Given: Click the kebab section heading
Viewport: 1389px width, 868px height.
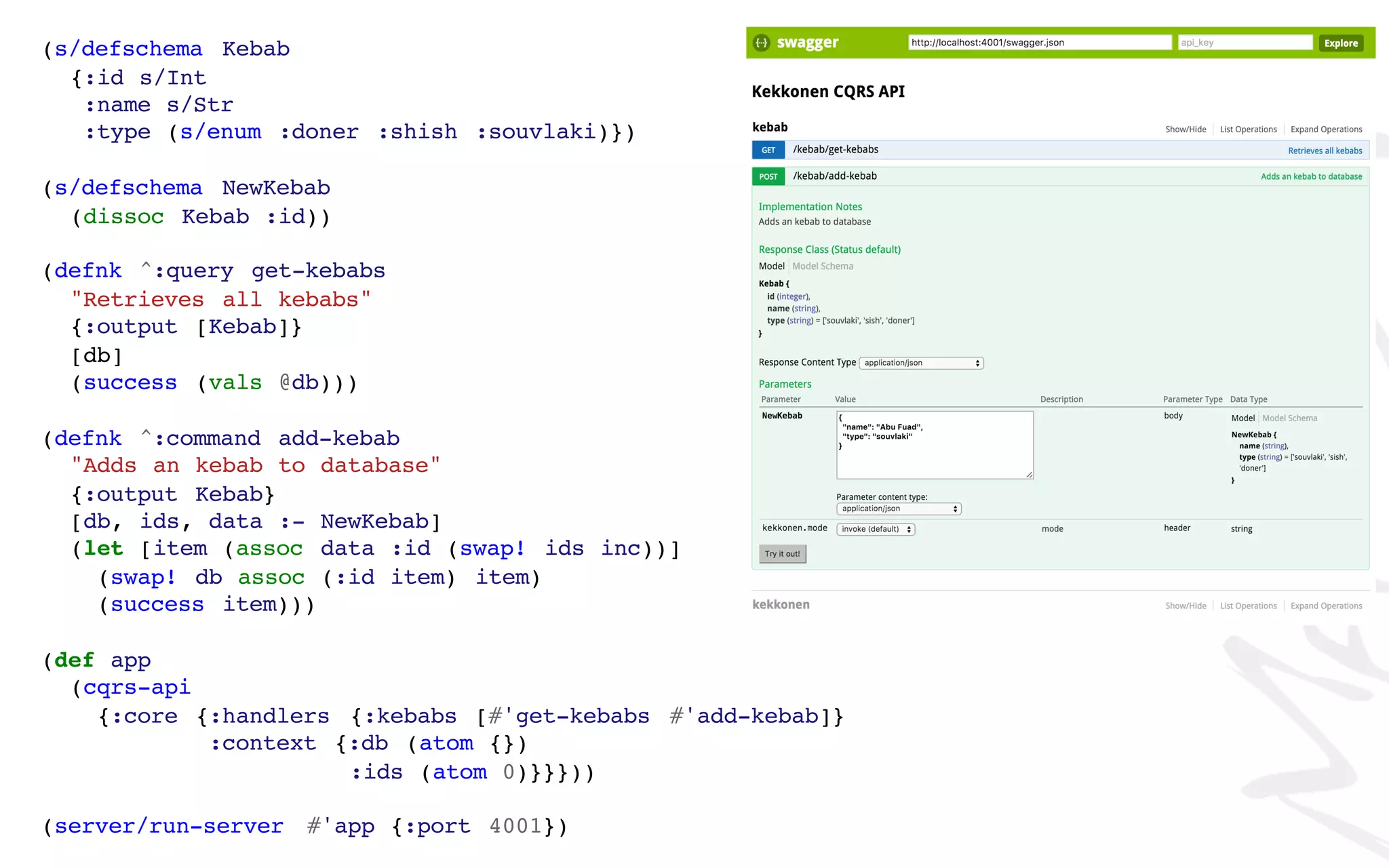Looking at the screenshot, I should pyautogui.click(x=770, y=127).
